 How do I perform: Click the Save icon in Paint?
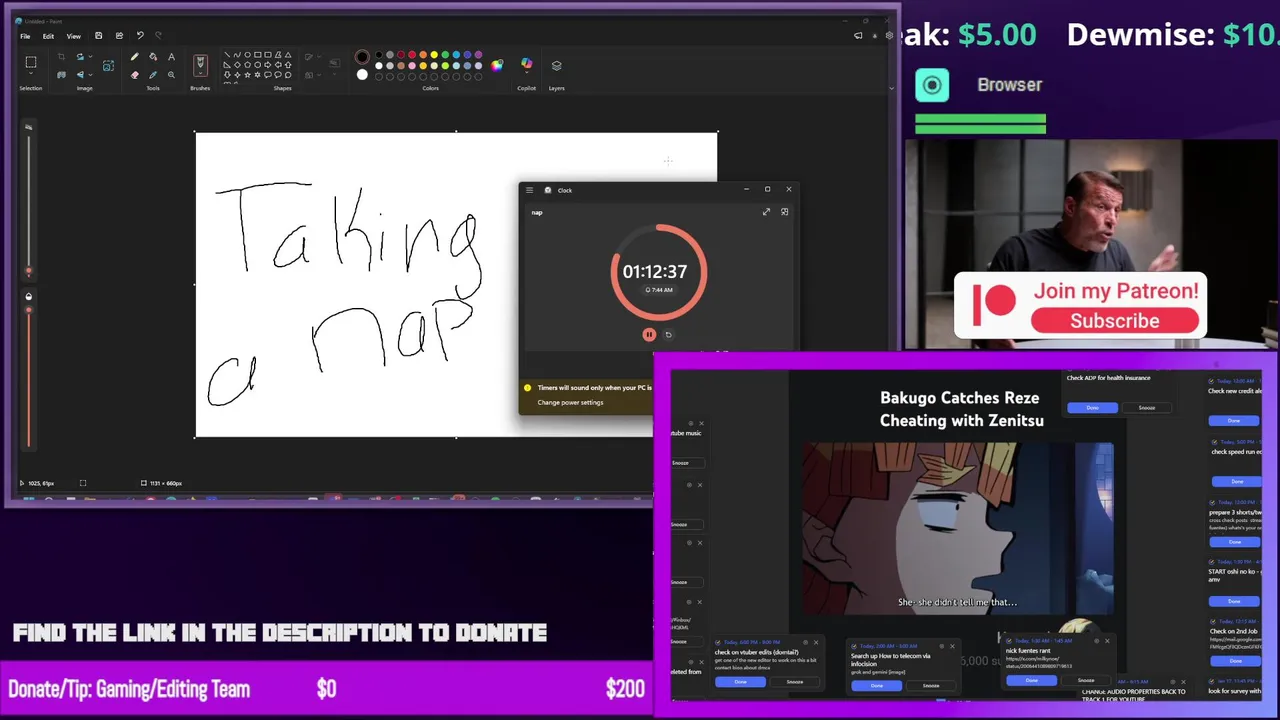tap(98, 36)
